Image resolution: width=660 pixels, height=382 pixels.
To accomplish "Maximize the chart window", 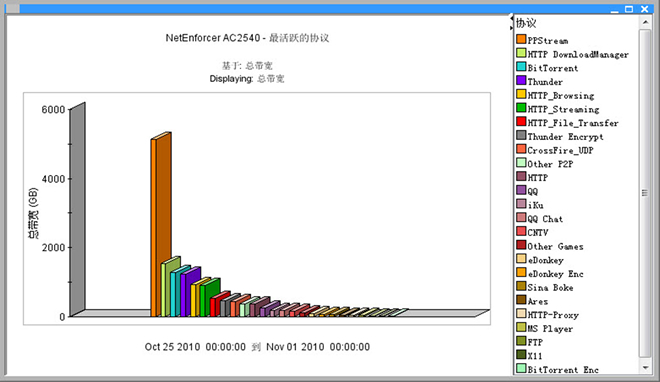I will tap(629, 9).
